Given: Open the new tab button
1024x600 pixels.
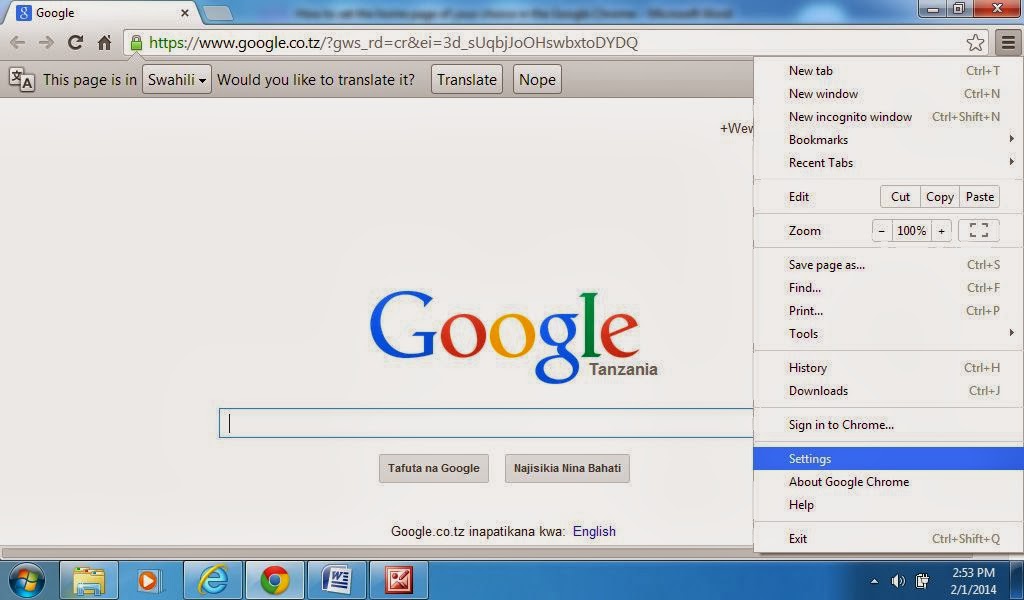Looking at the screenshot, I should tap(217, 12).
